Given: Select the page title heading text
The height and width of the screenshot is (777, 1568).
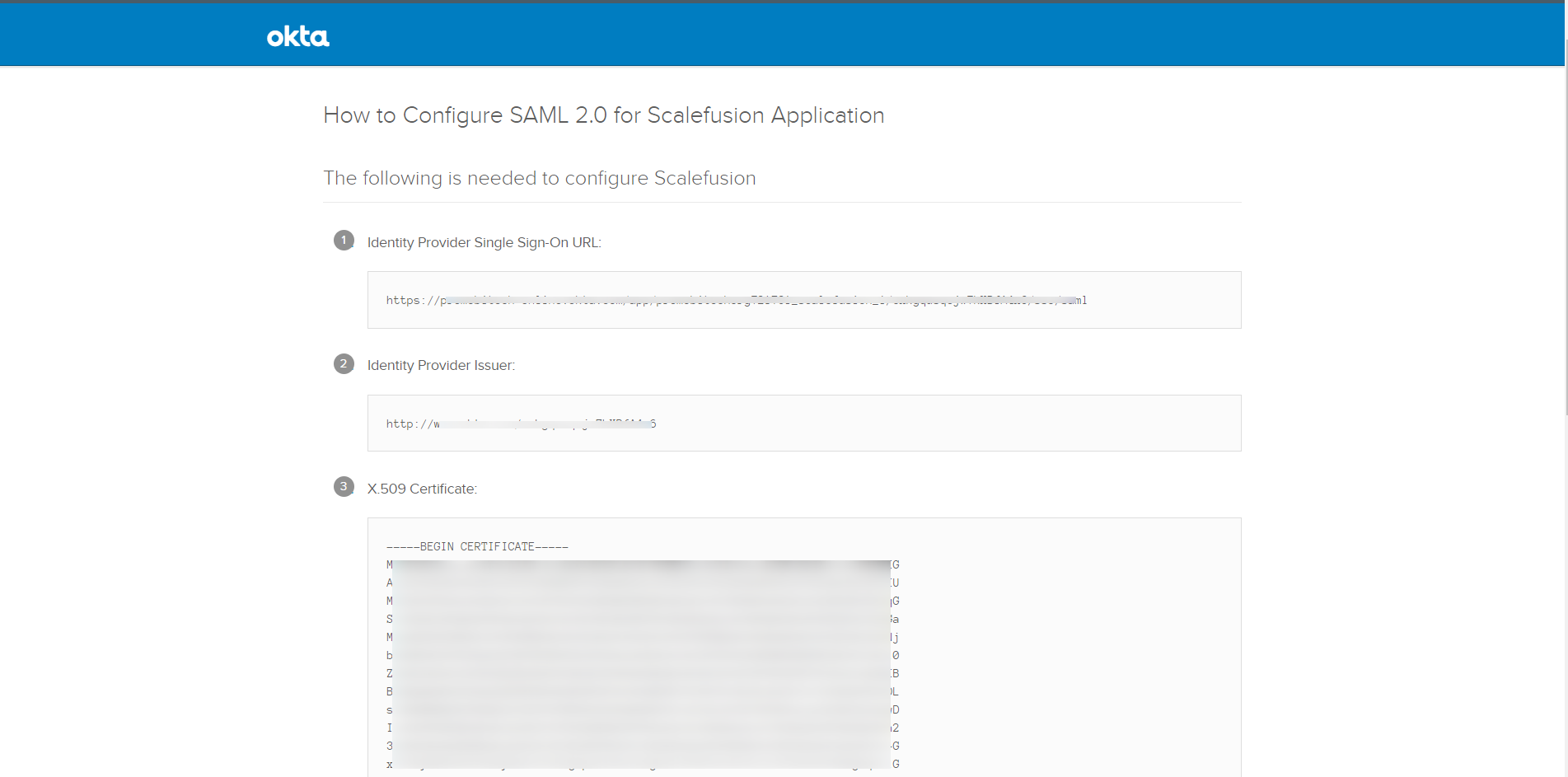Looking at the screenshot, I should (x=603, y=115).
